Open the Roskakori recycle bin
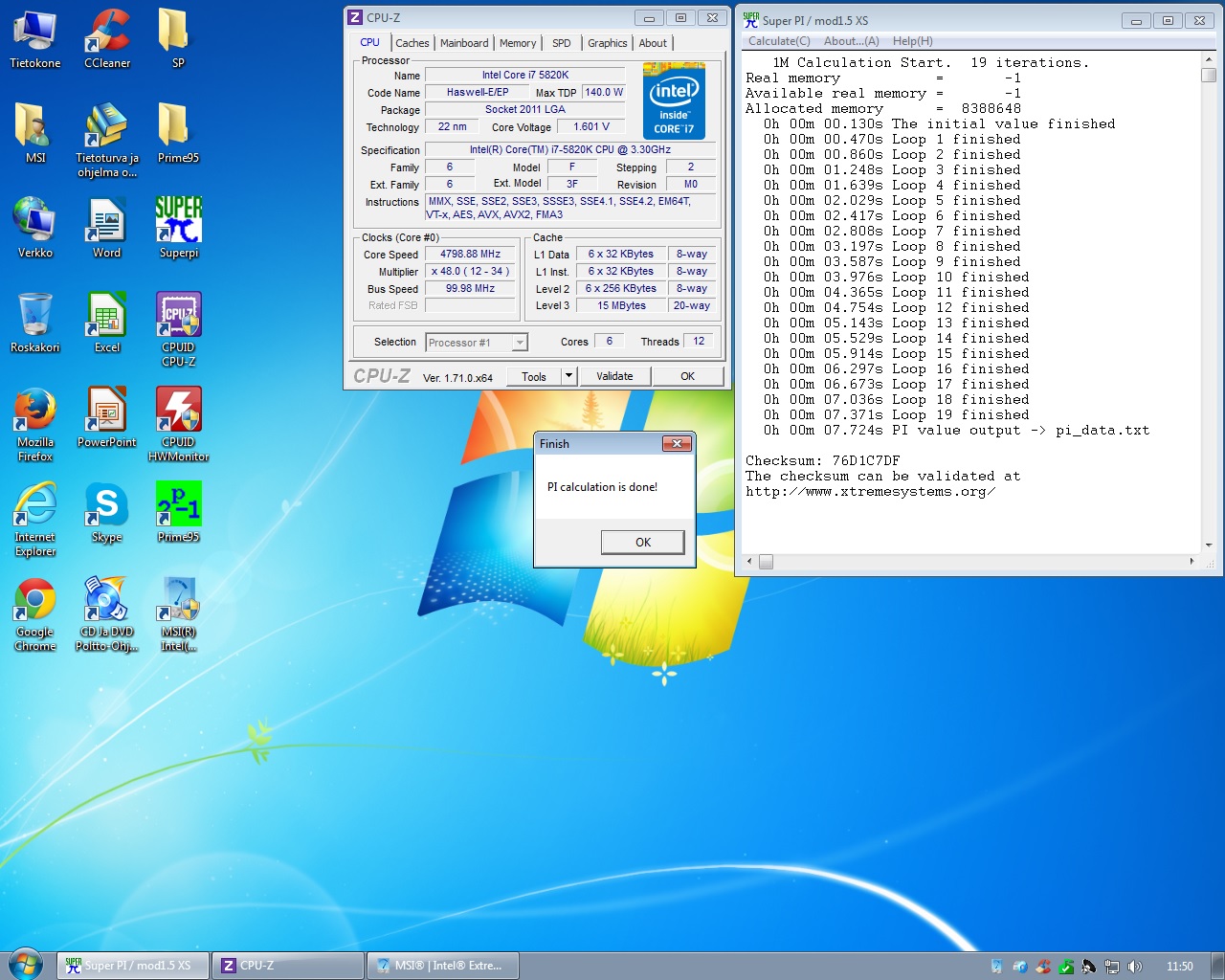Screen dimensions: 1225x980 35,323
